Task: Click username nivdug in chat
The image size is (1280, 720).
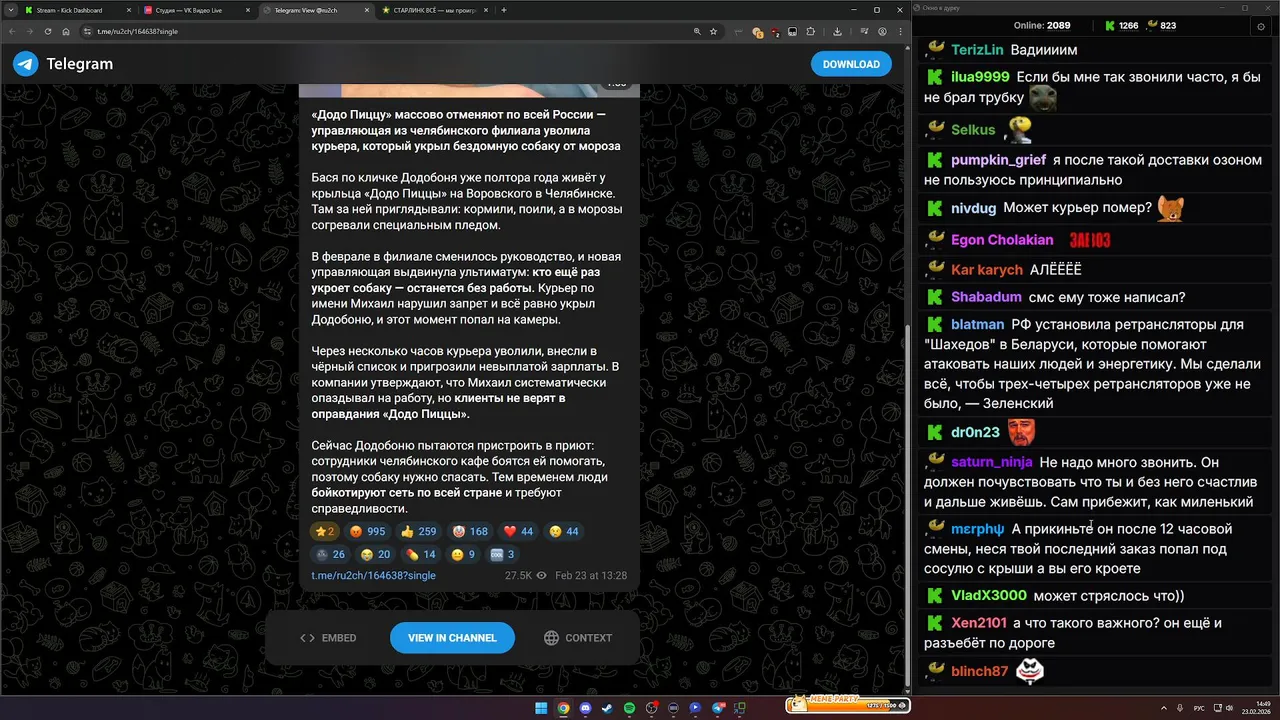Action: 974,208
